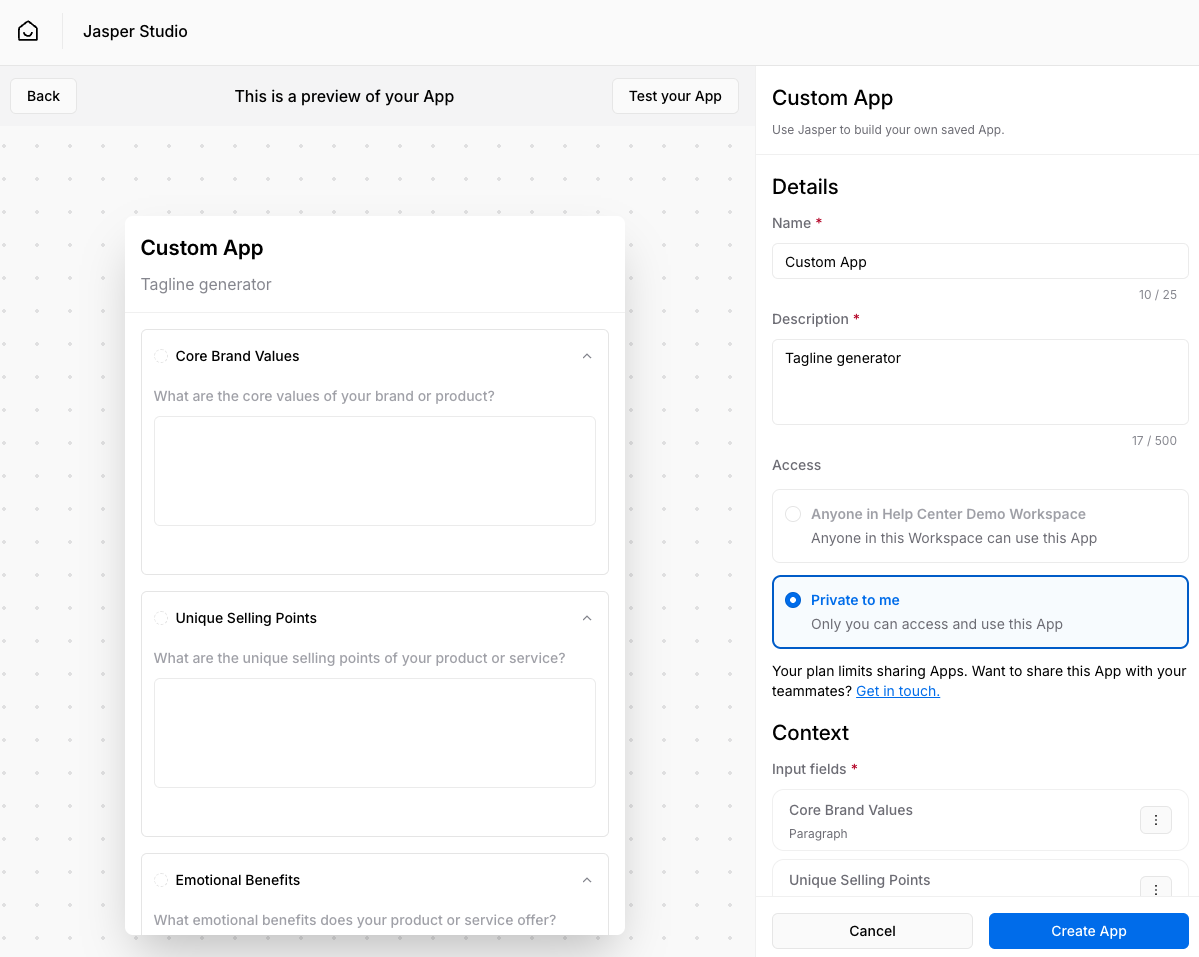This screenshot has height=957, width=1199.
Task: Click the Unique Selling Points preview textbox
Action: click(375, 733)
